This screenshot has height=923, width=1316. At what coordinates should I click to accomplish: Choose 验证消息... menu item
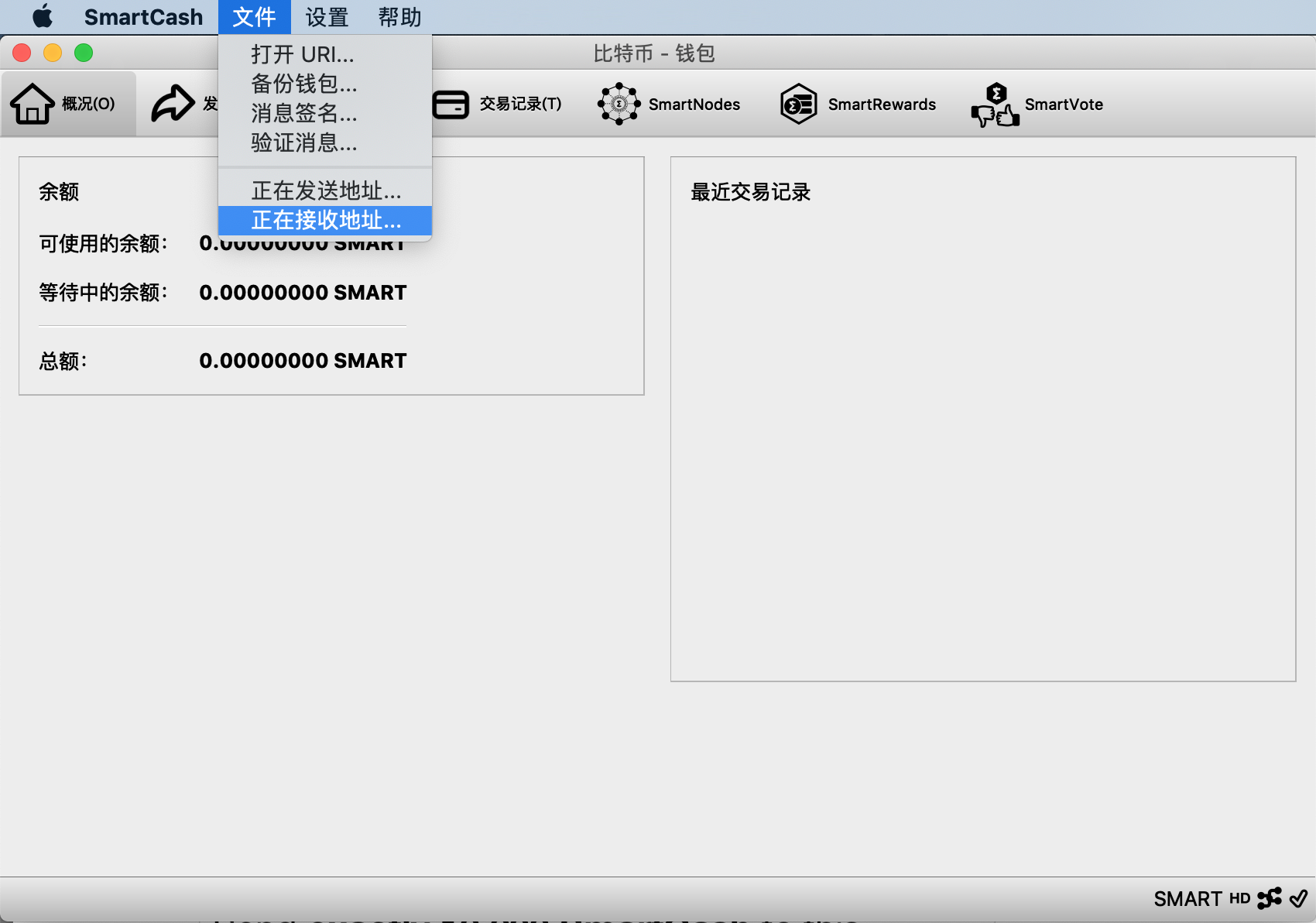click(304, 142)
